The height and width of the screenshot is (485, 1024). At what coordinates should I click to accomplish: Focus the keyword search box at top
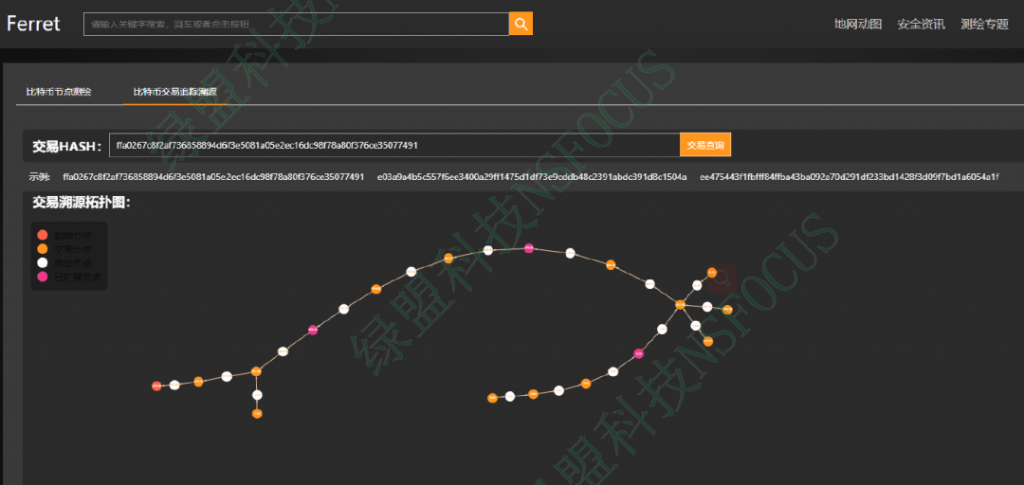pos(296,24)
